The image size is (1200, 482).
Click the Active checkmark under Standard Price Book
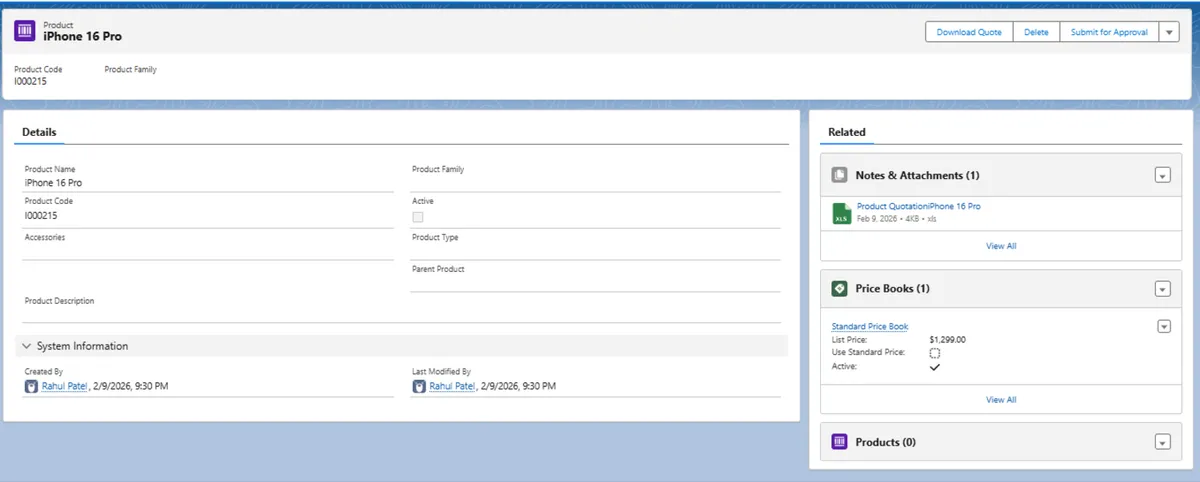935,367
